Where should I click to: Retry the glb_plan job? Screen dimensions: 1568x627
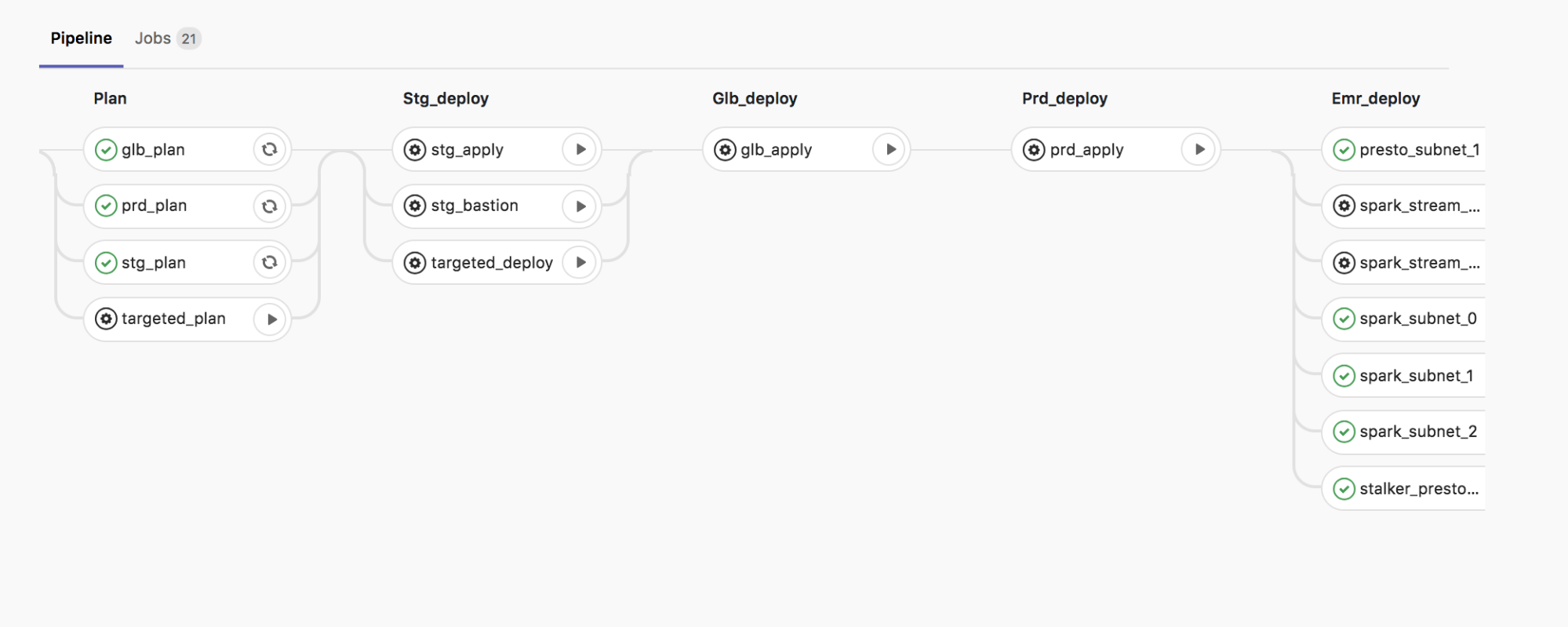pyautogui.click(x=269, y=149)
